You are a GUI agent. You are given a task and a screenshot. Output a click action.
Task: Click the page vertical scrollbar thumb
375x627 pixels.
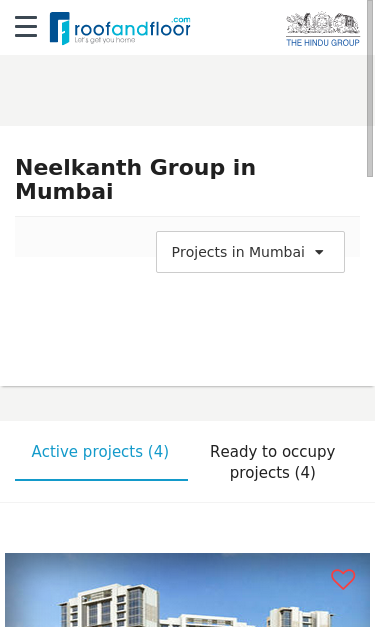point(370,88)
